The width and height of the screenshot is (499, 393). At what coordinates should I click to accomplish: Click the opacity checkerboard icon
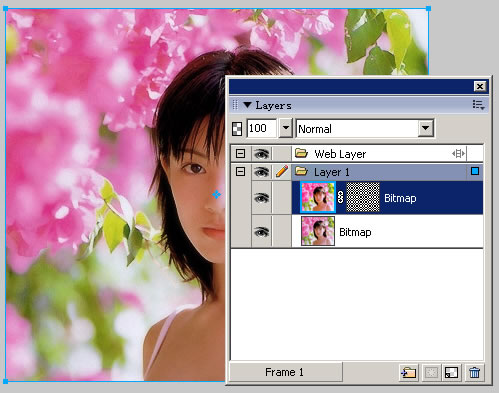coord(237,129)
